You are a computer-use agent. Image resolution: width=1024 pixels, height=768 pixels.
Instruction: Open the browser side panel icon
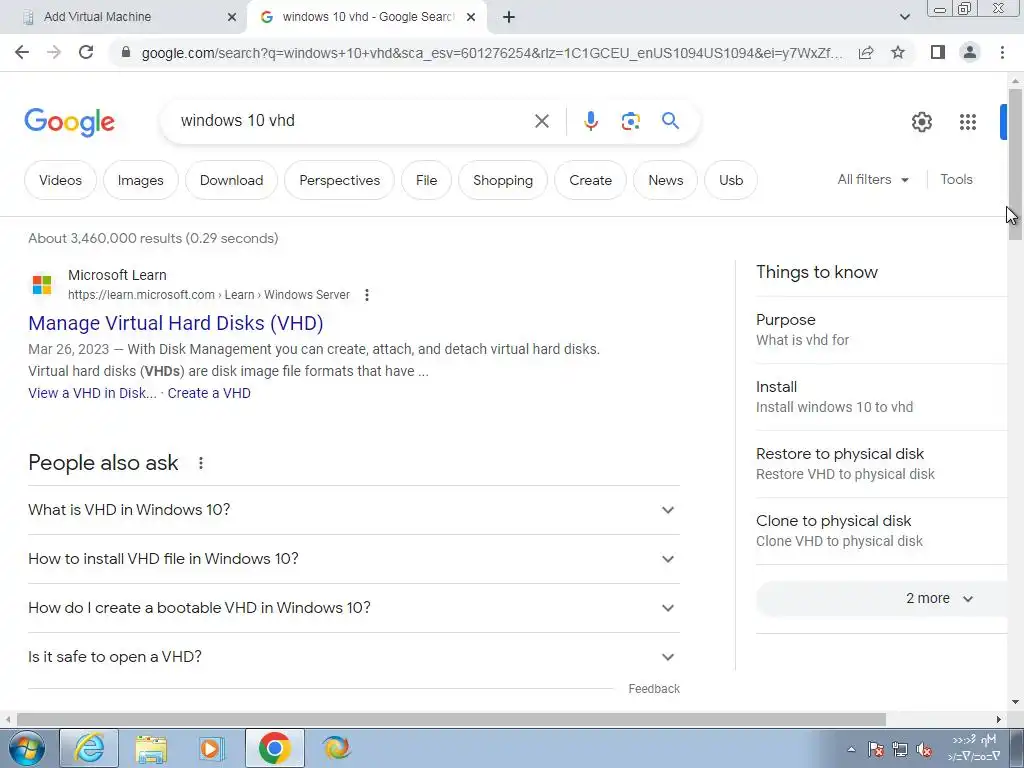point(938,52)
